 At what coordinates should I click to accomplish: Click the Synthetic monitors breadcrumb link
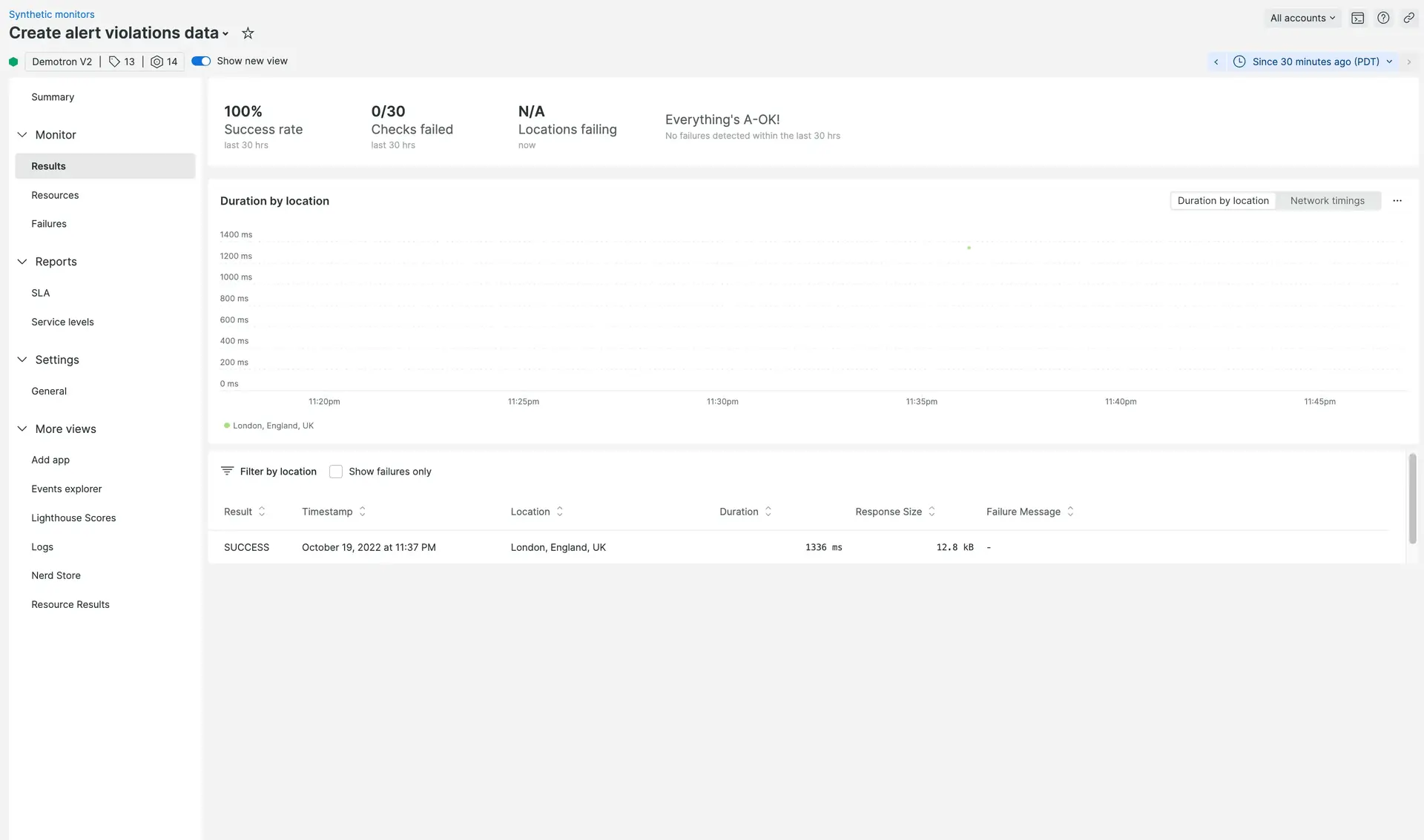[51, 14]
